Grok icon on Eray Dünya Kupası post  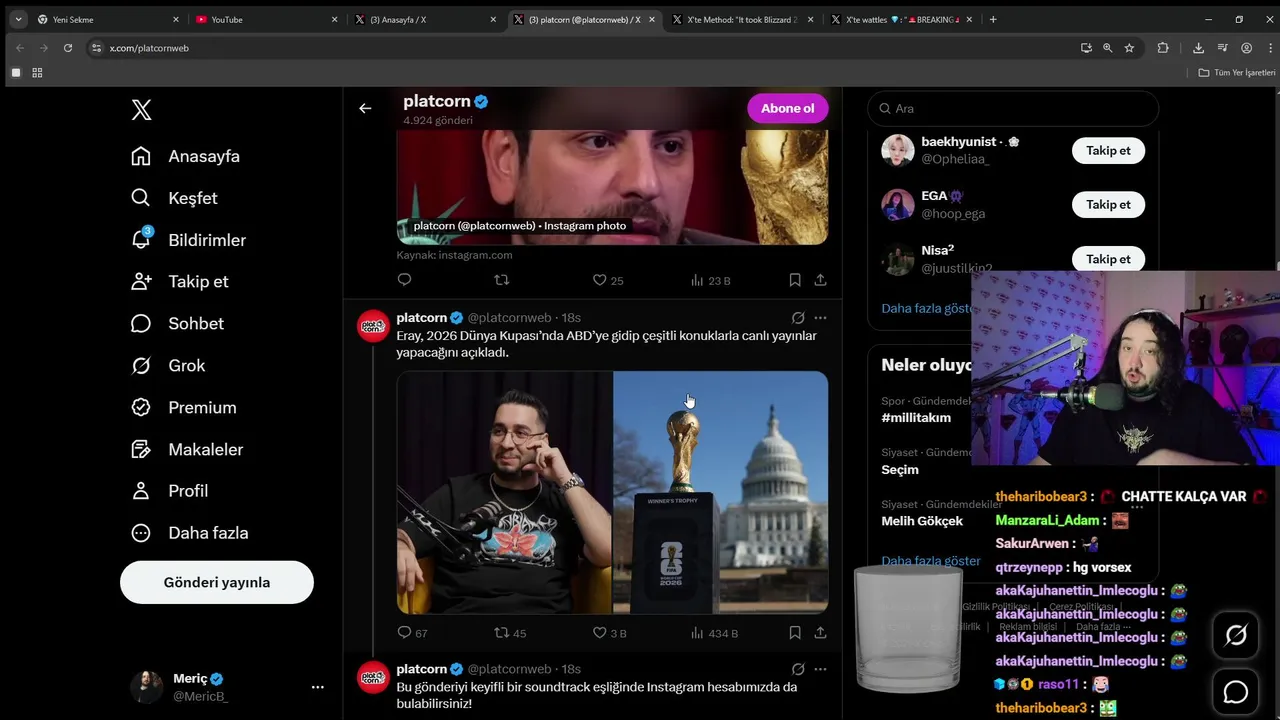[x=798, y=318]
